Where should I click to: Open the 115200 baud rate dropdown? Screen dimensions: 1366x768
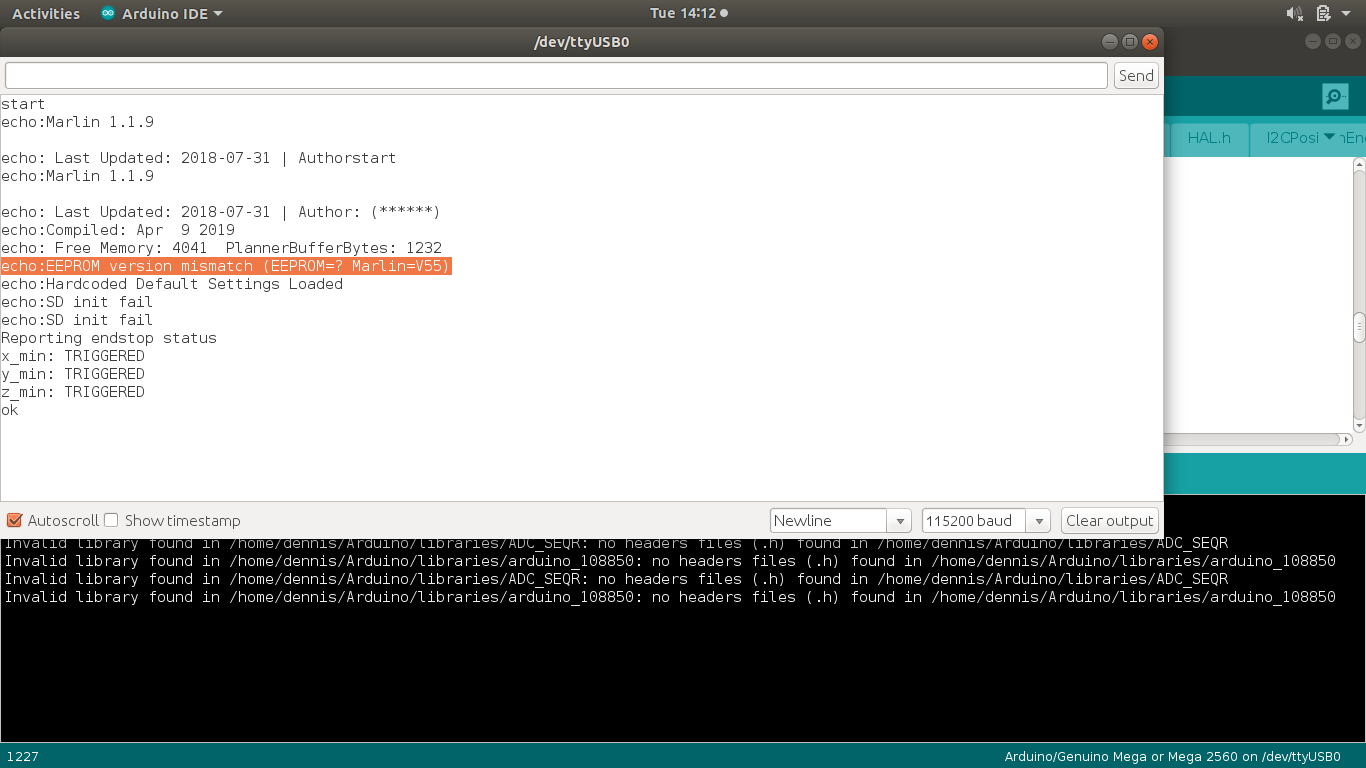coord(986,520)
